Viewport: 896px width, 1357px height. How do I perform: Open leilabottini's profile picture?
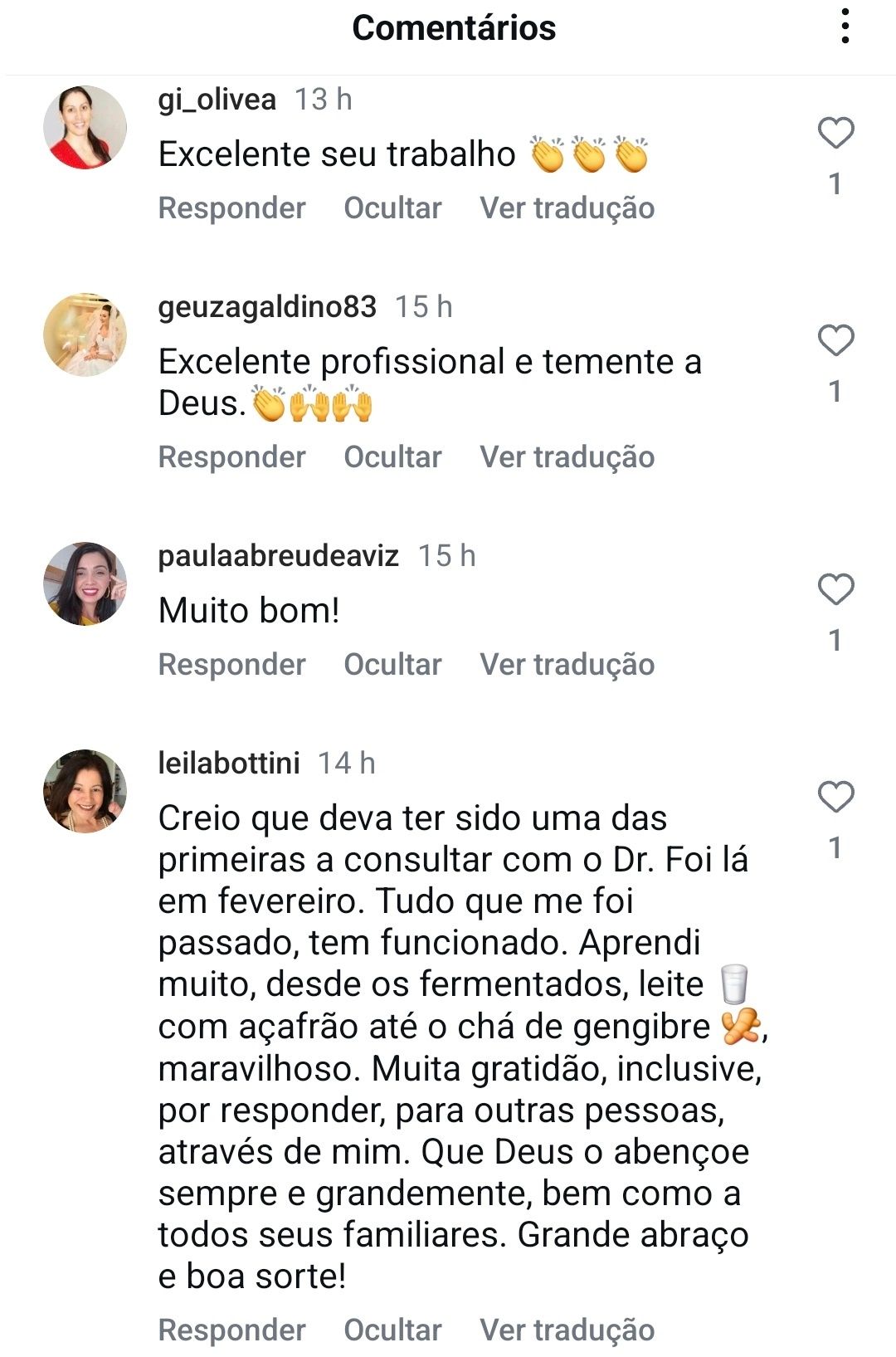click(x=85, y=791)
